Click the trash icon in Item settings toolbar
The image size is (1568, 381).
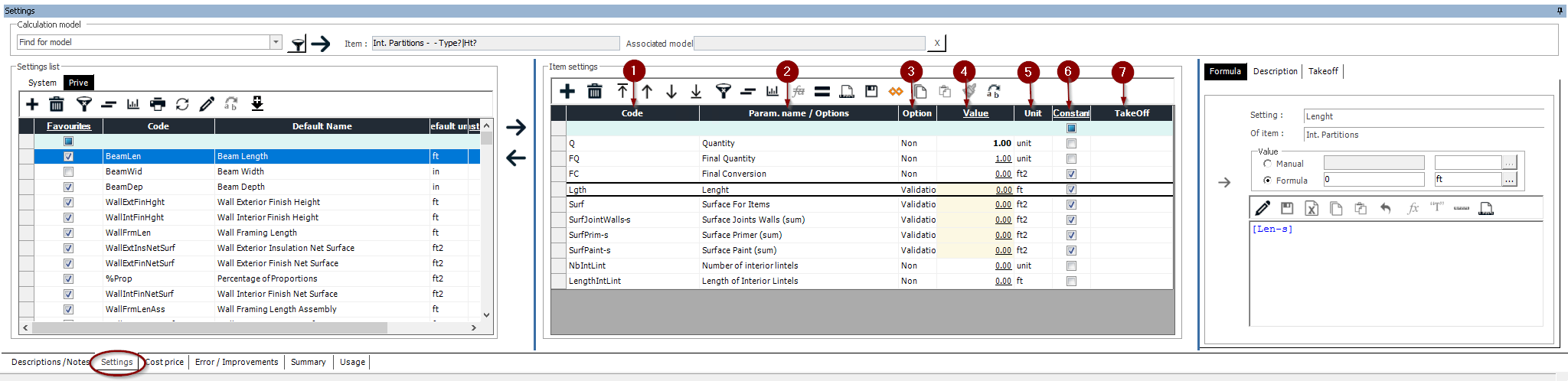click(x=594, y=92)
